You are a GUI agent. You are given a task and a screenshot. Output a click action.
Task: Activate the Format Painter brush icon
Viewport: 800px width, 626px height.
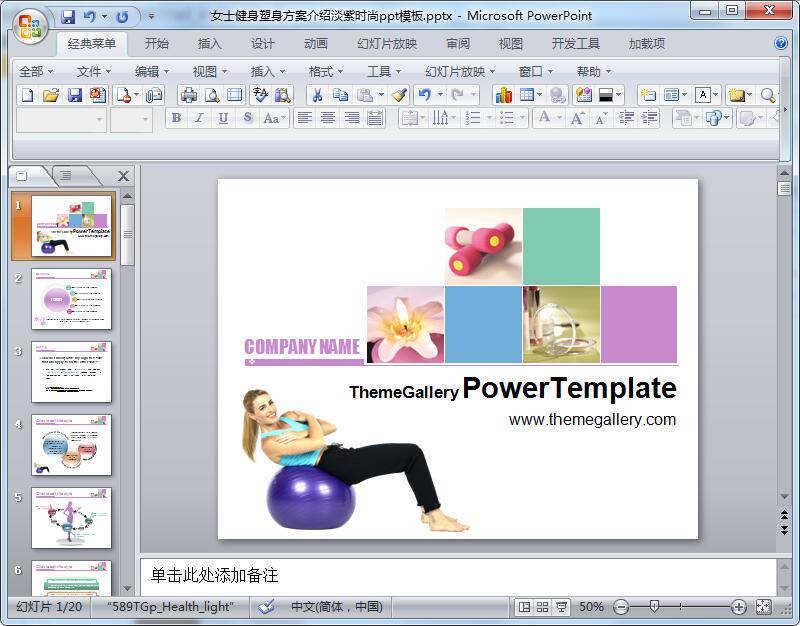pyautogui.click(x=399, y=95)
